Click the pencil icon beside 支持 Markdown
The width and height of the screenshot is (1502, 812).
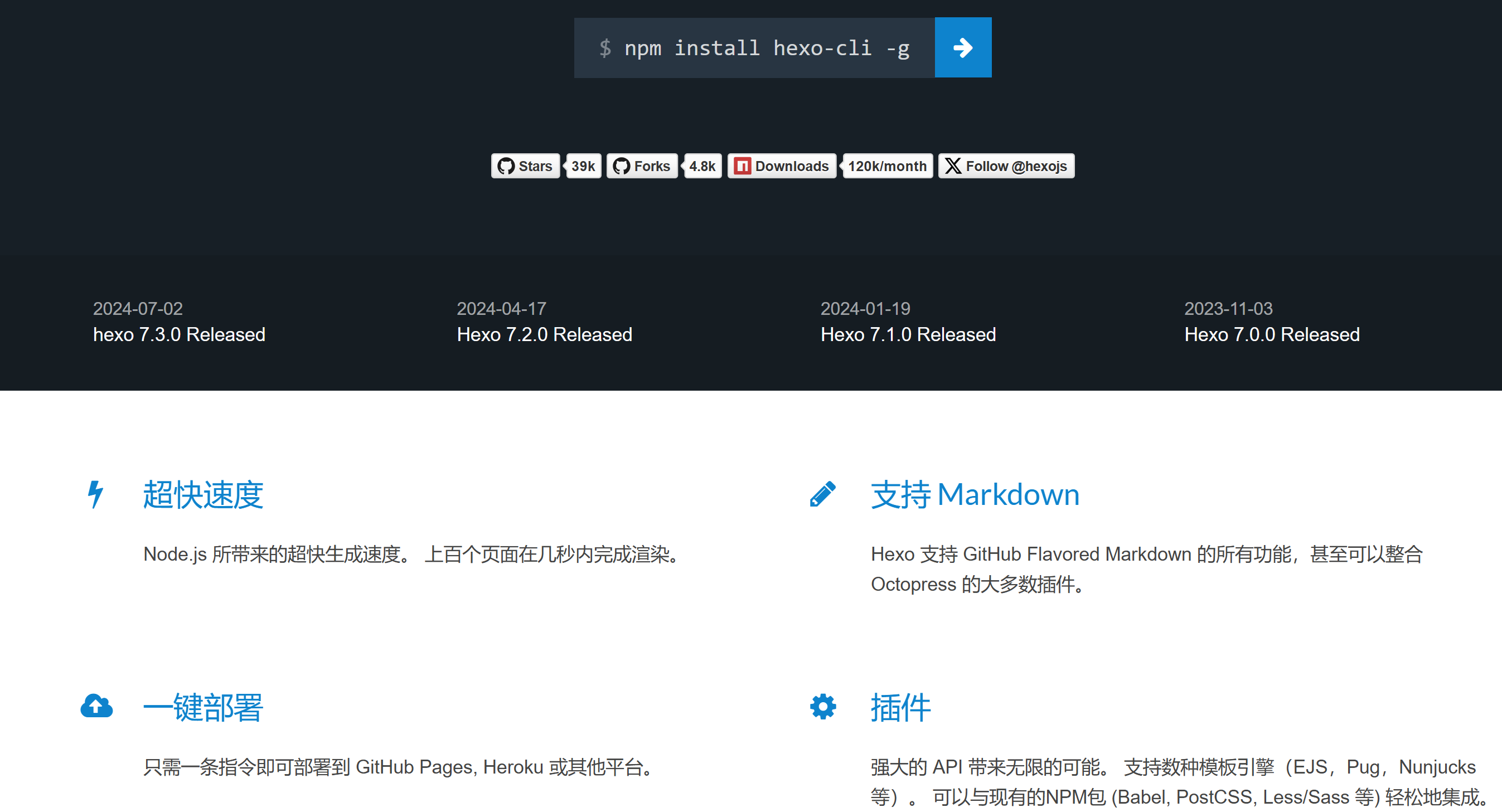click(823, 494)
